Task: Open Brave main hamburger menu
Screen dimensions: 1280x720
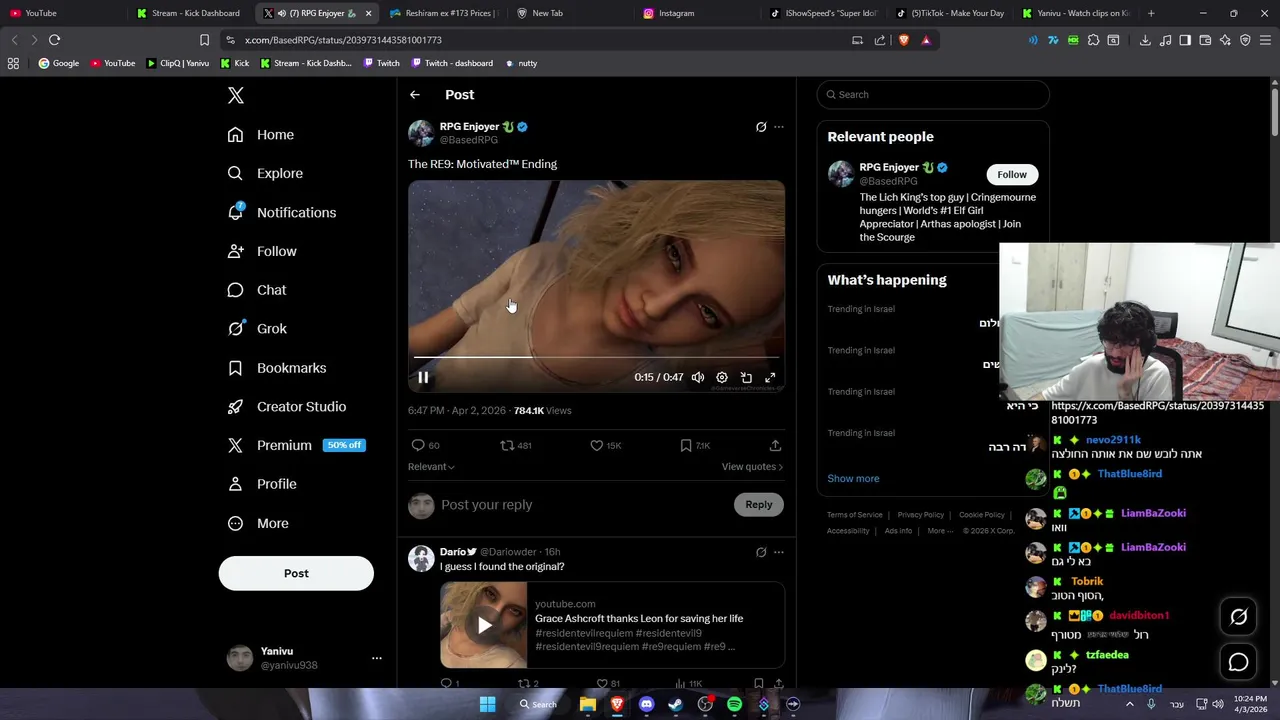Action: click(x=1265, y=40)
